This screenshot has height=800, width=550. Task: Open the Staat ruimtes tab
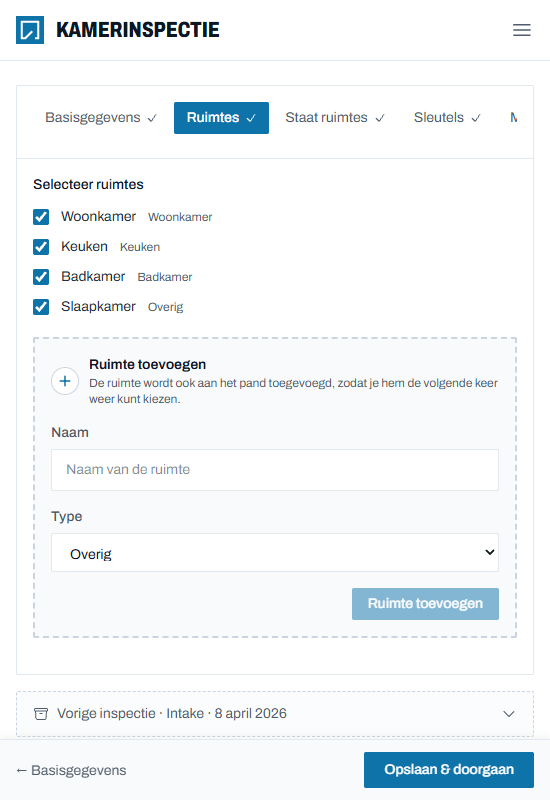pos(335,118)
